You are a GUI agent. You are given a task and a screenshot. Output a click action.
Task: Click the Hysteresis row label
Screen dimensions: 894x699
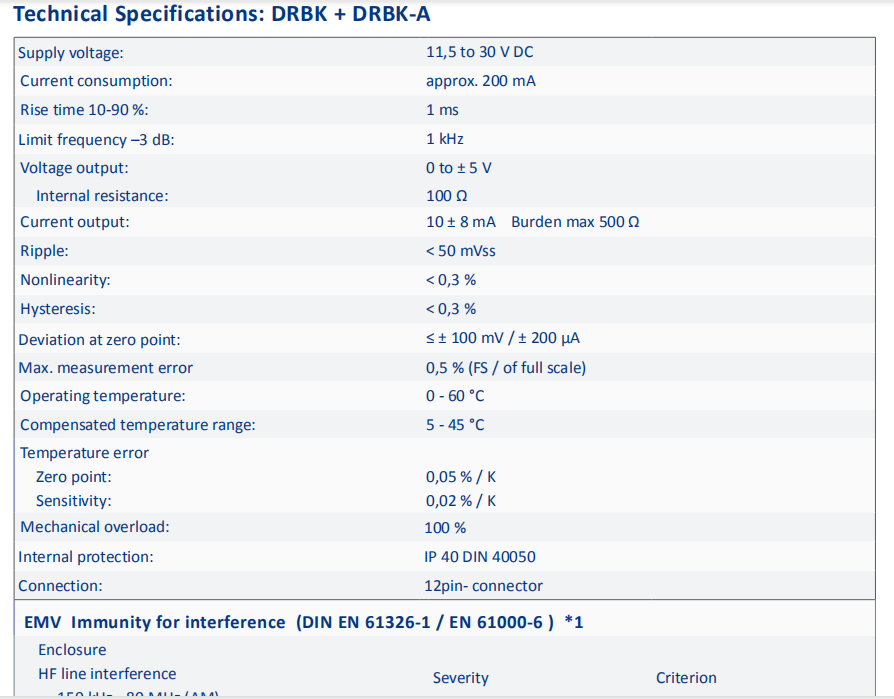point(58,309)
